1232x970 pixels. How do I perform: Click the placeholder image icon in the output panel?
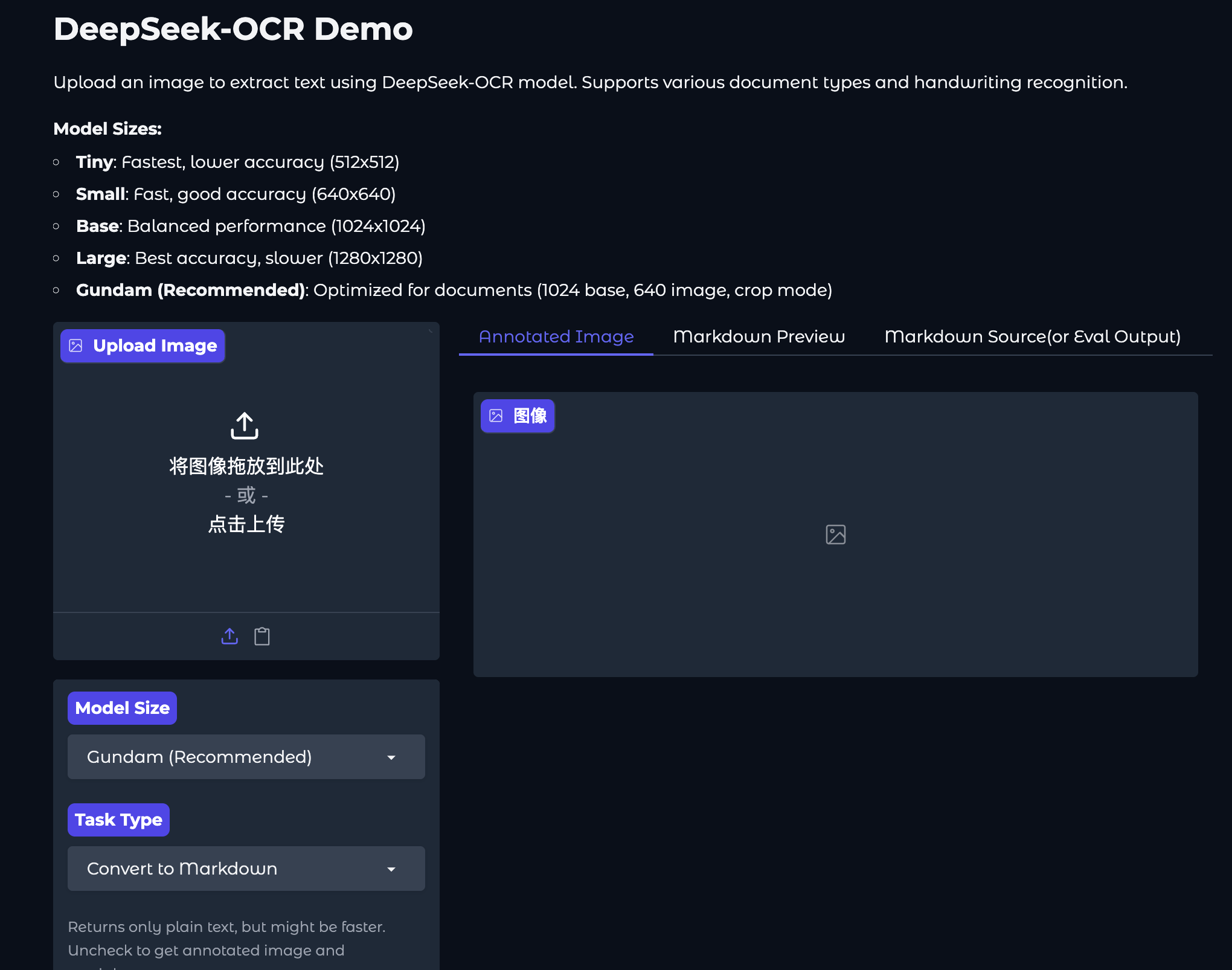point(835,535)
